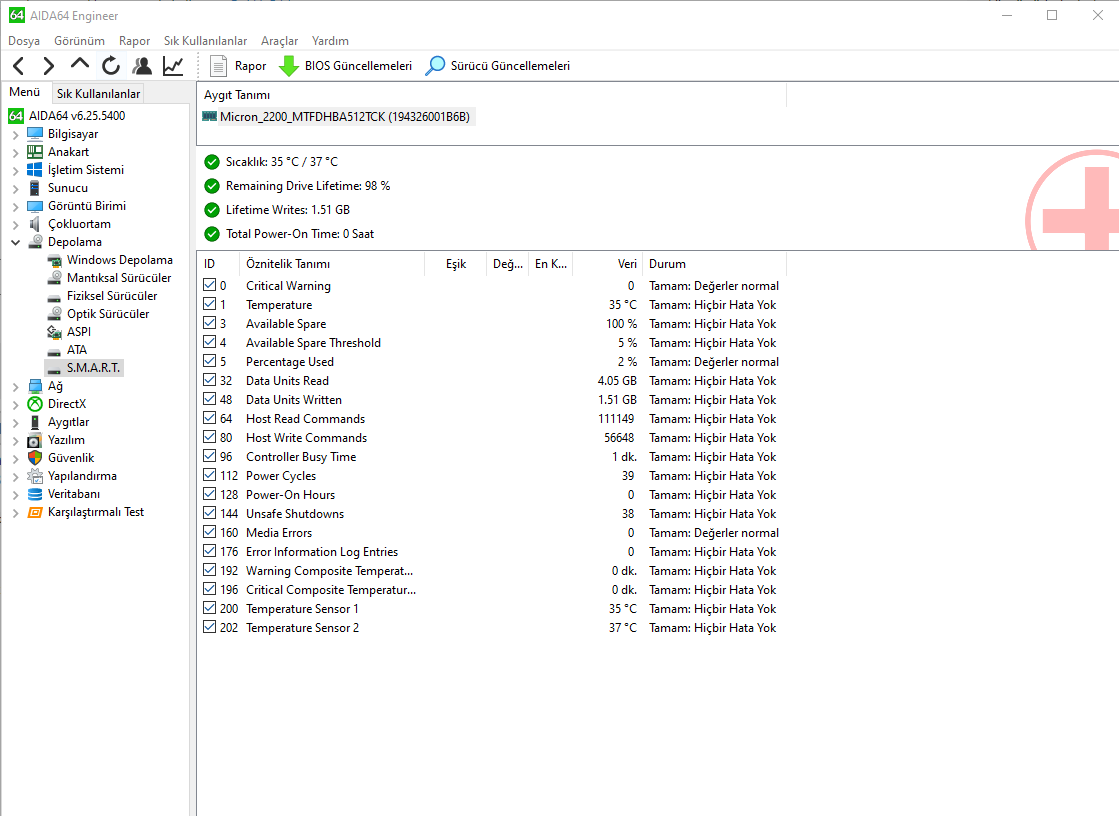Open the ASPI item
The height and width of the screenshot is (816, 1119).
pos(69,332)
